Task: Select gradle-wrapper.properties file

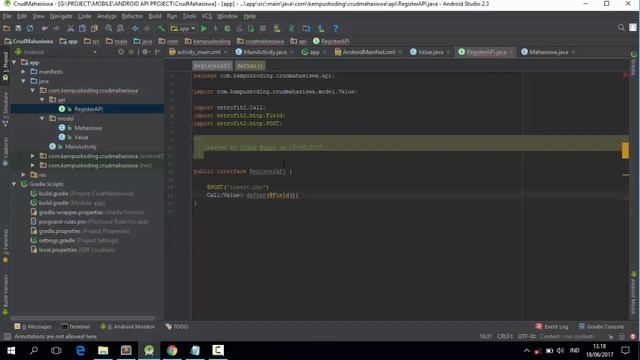Action: click(71, 212)
